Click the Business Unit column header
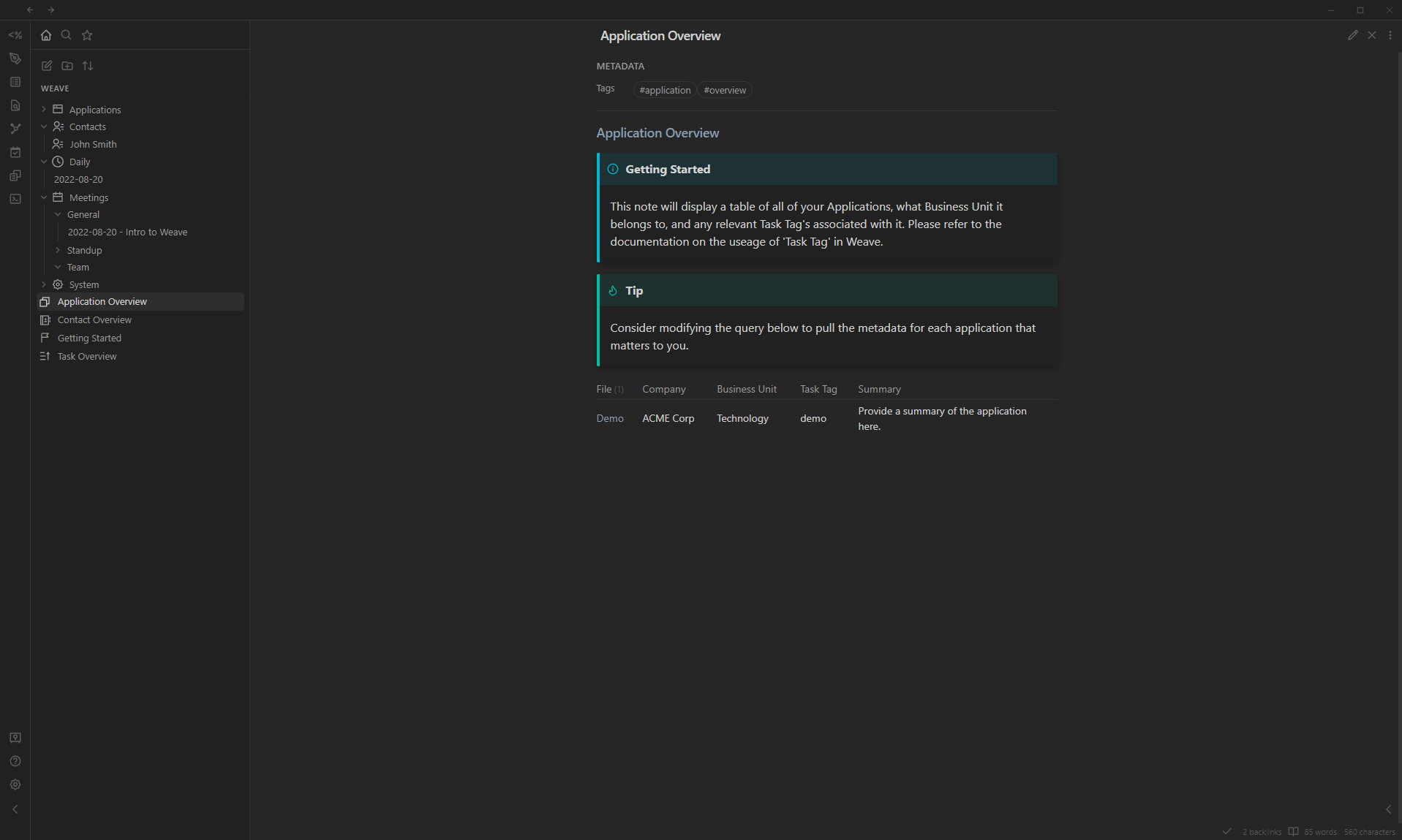This screenshot has height=840, width=1402. 747,389
